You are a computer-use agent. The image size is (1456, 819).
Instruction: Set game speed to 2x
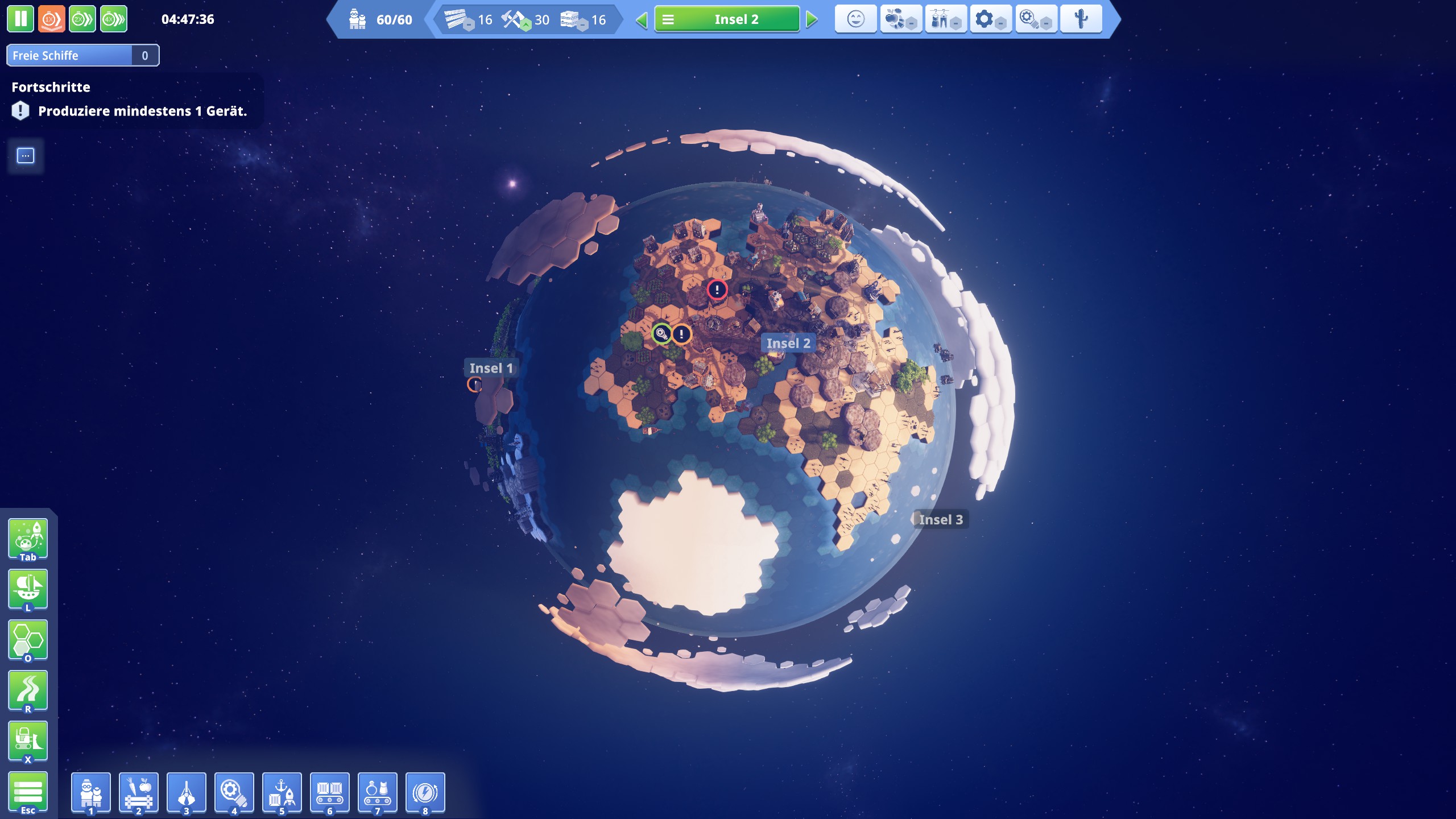[x=82, y=19]
